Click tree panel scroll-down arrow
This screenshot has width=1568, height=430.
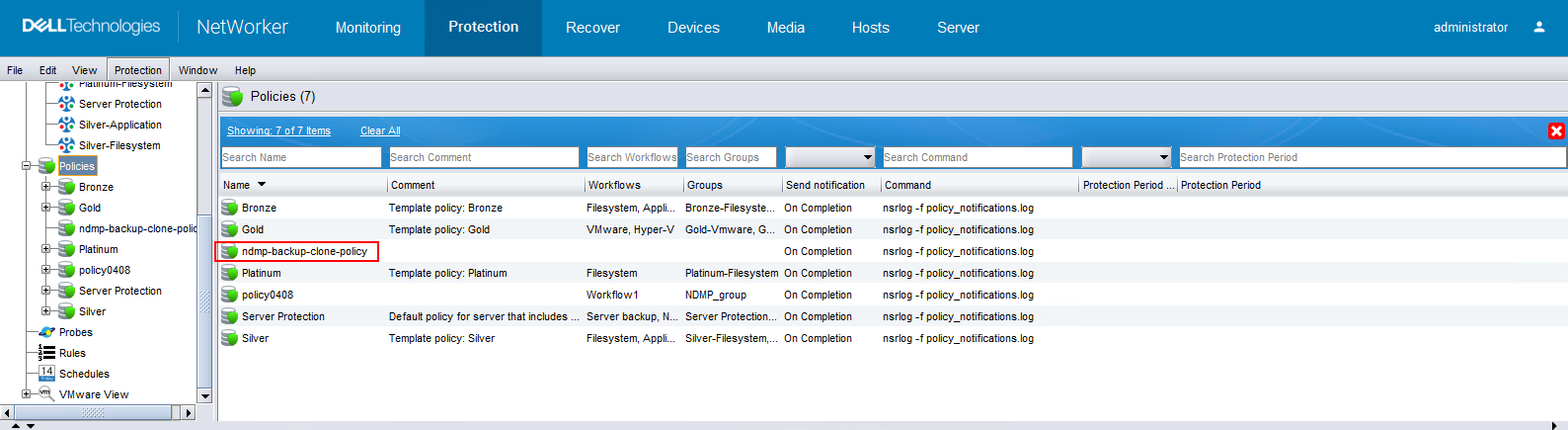(205, 395)
